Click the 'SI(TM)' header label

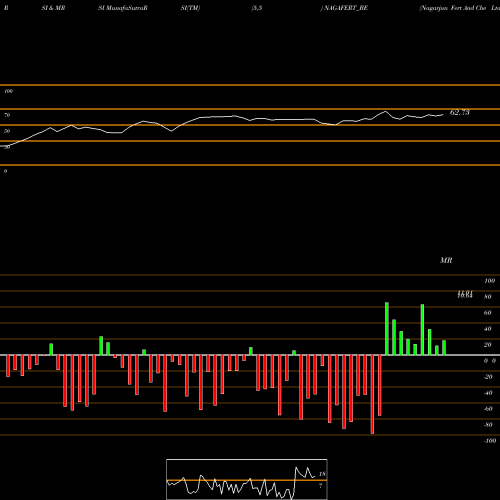[190, 8]
